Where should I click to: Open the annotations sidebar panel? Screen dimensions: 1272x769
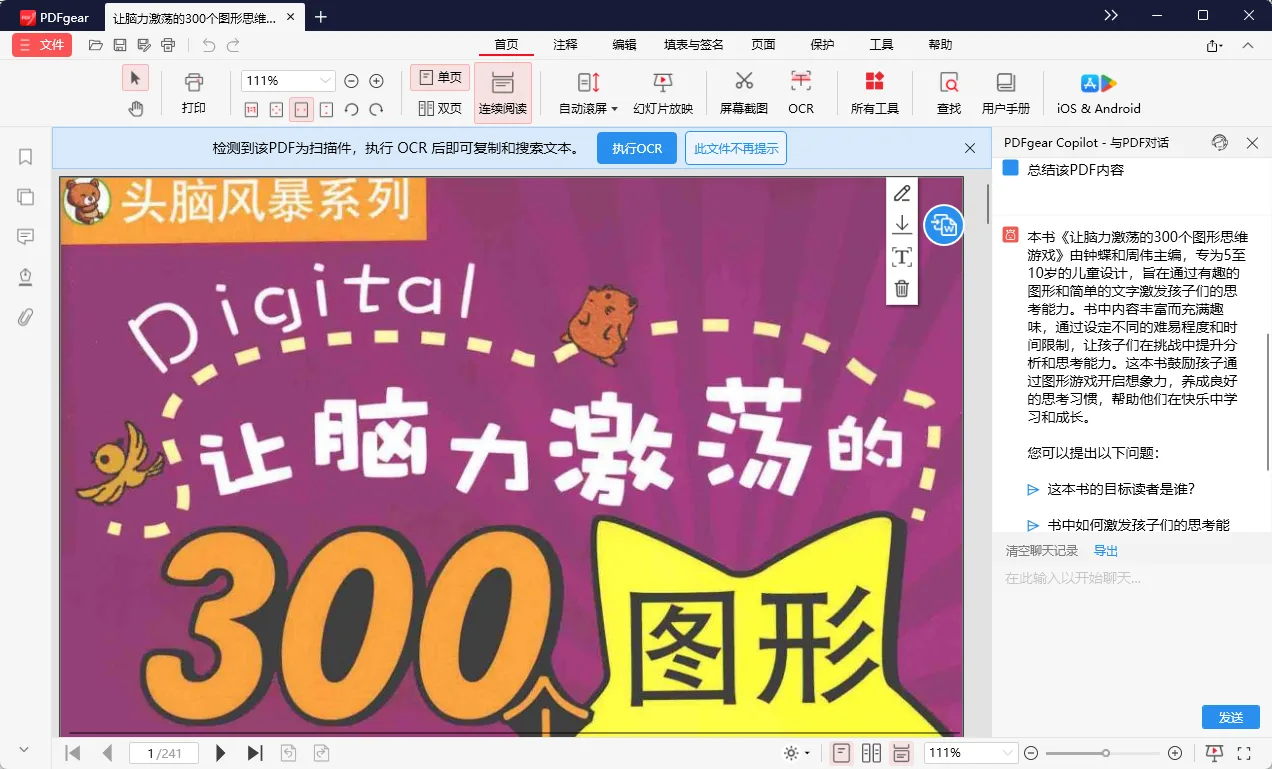[26, 237]
